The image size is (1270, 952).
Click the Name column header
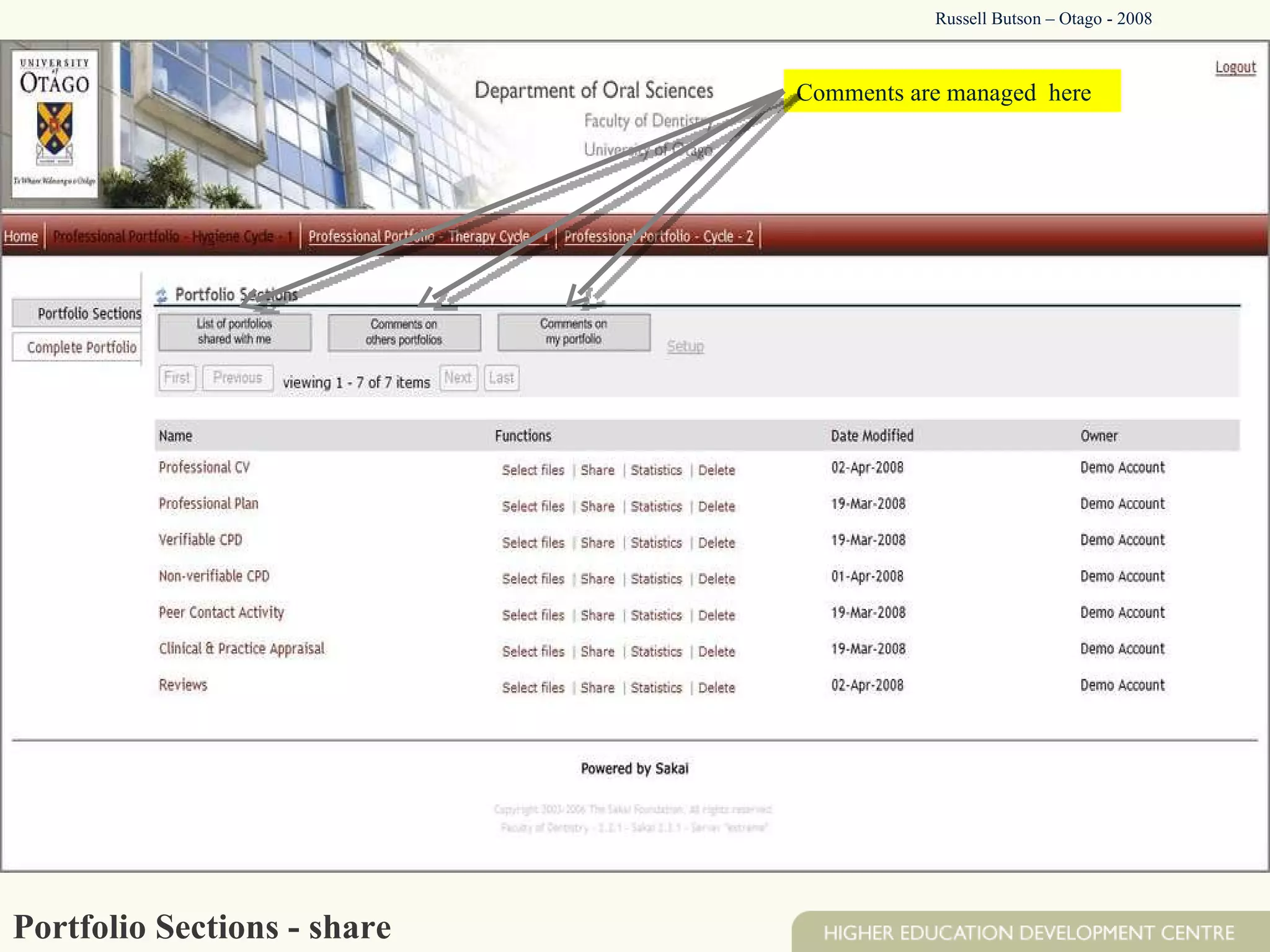coord(175,436)
